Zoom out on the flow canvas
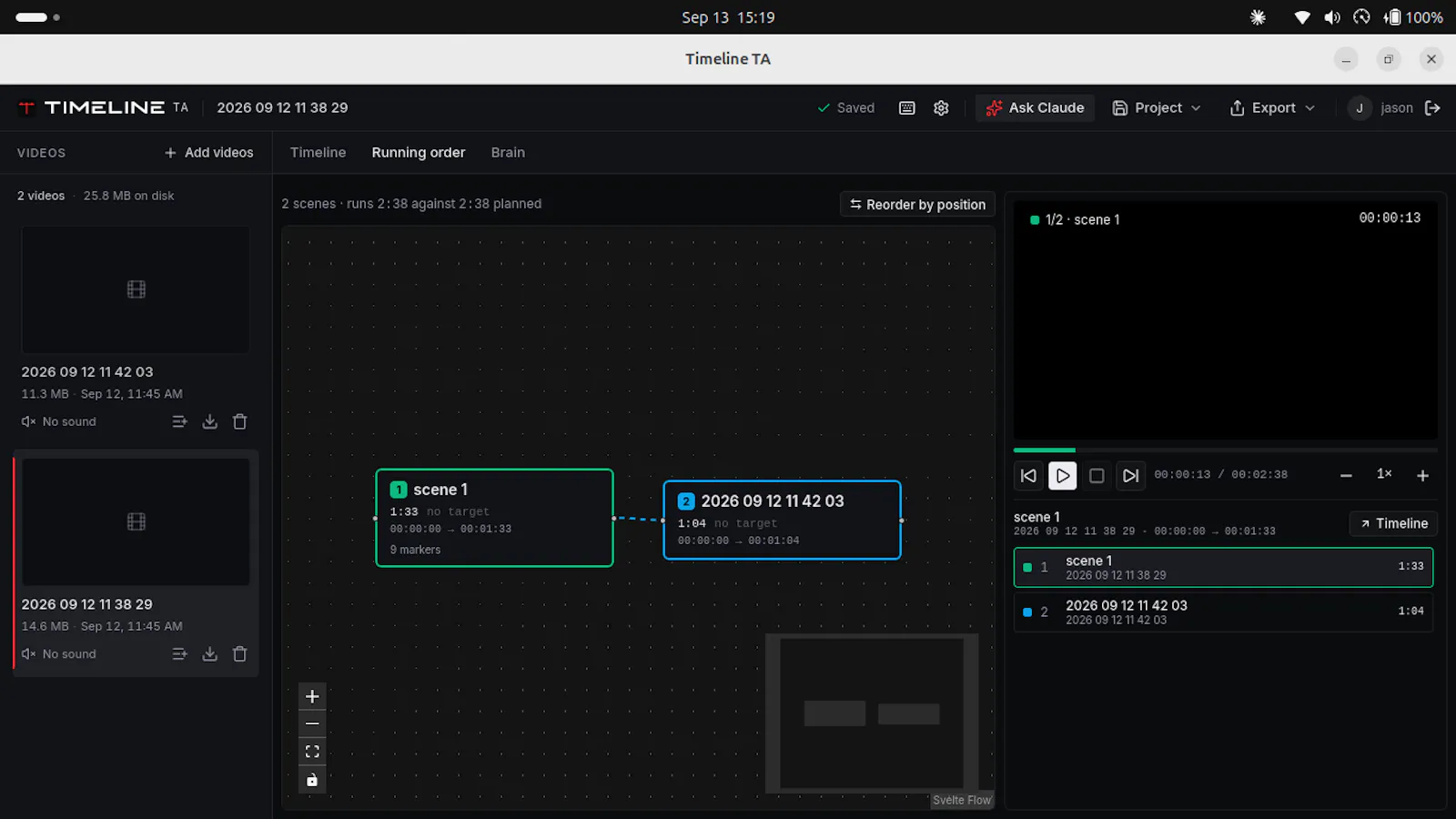Screen dimensions: 1456x819 click(312, 723)
